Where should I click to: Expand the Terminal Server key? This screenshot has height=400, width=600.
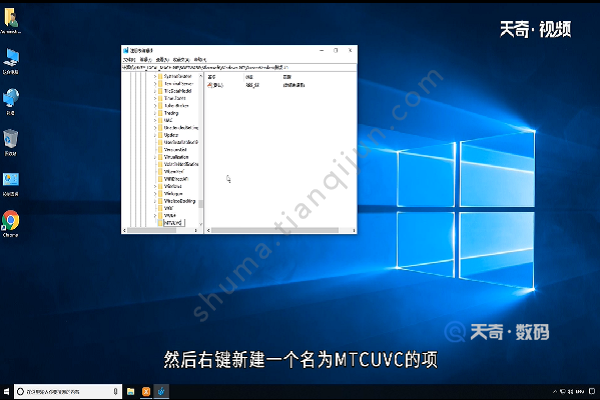(x=155, y=84)
